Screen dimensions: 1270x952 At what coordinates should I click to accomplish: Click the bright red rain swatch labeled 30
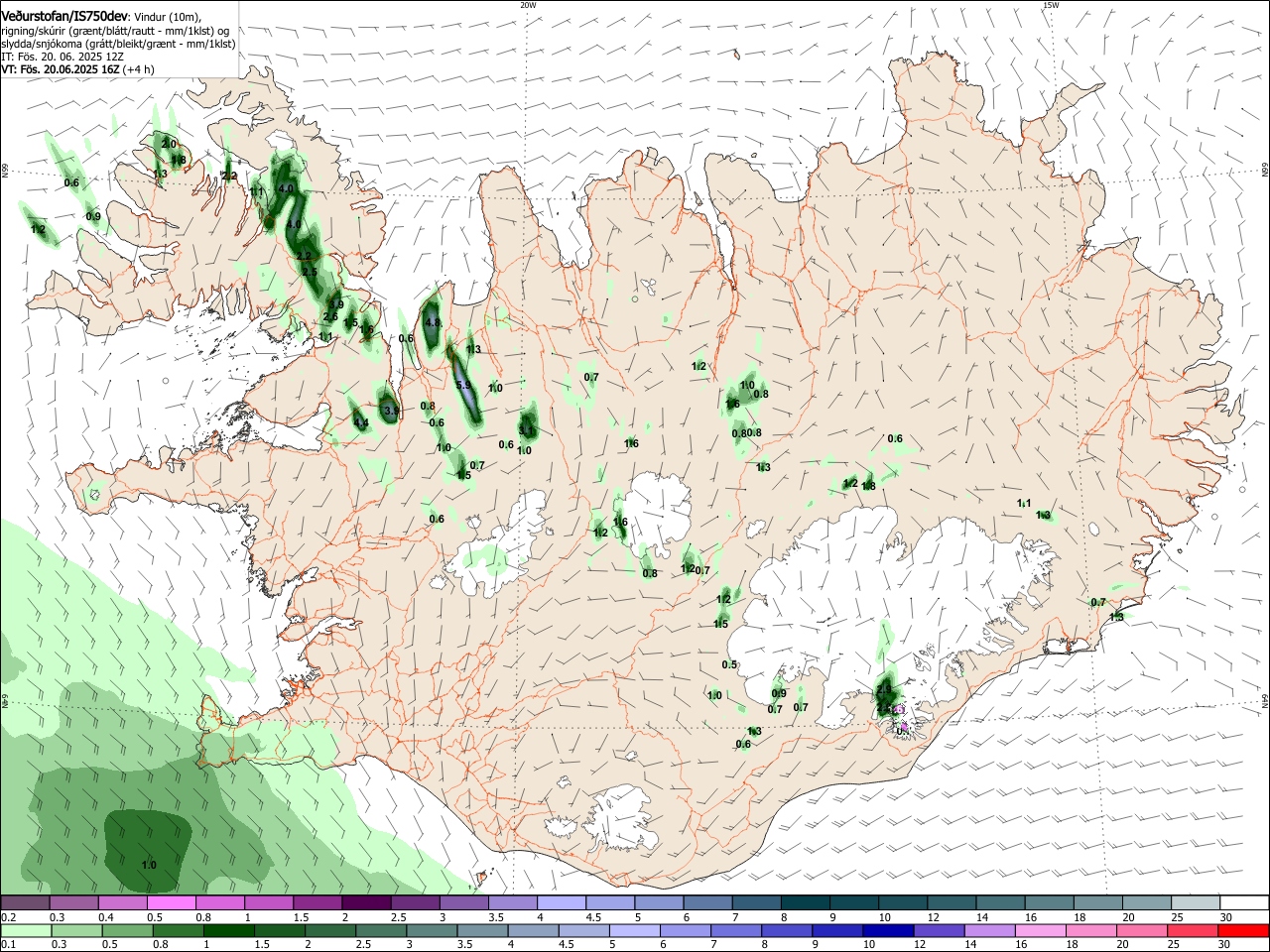[x=1243, y=930]
